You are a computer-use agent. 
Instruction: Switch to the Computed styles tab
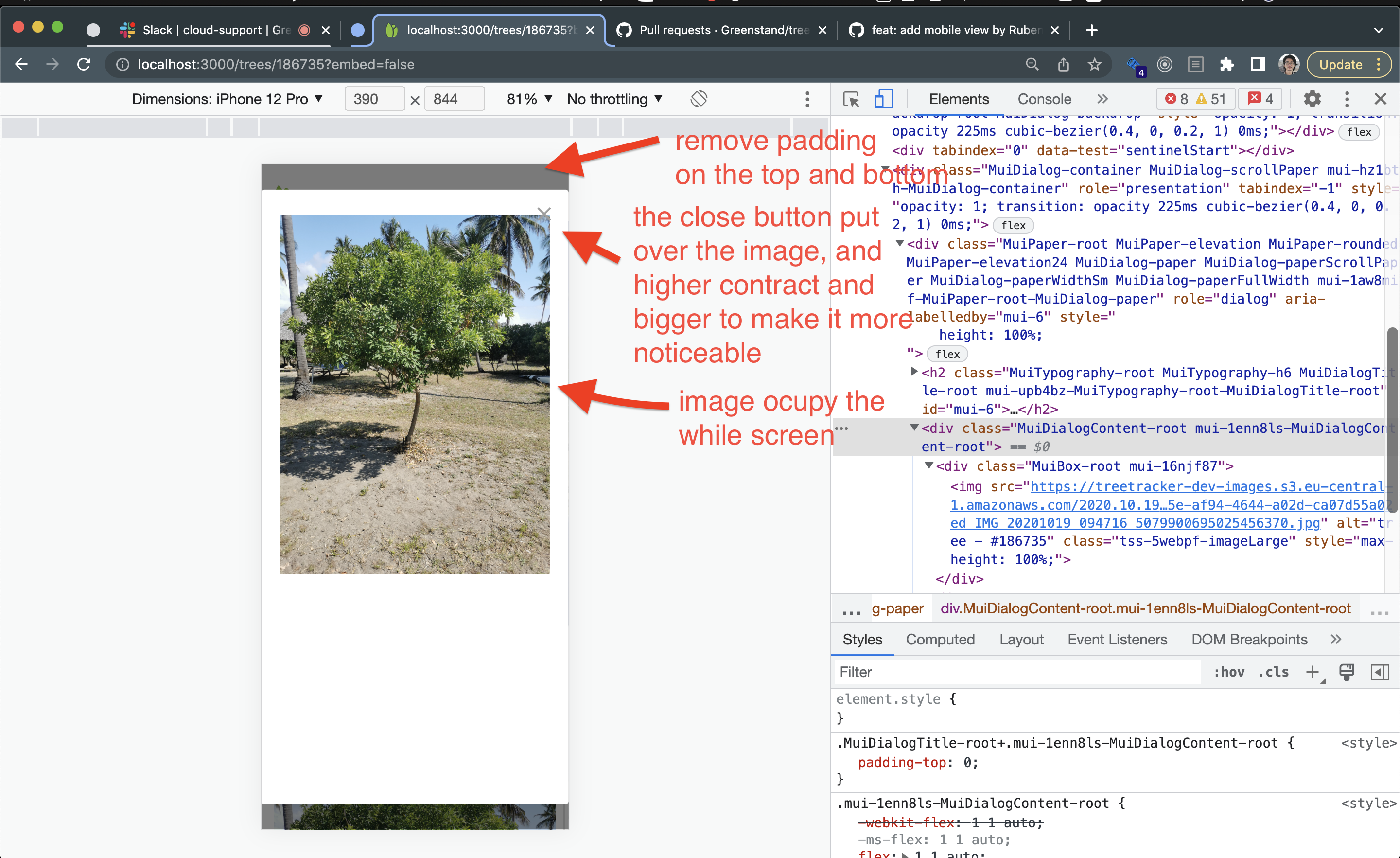(940, 639)
